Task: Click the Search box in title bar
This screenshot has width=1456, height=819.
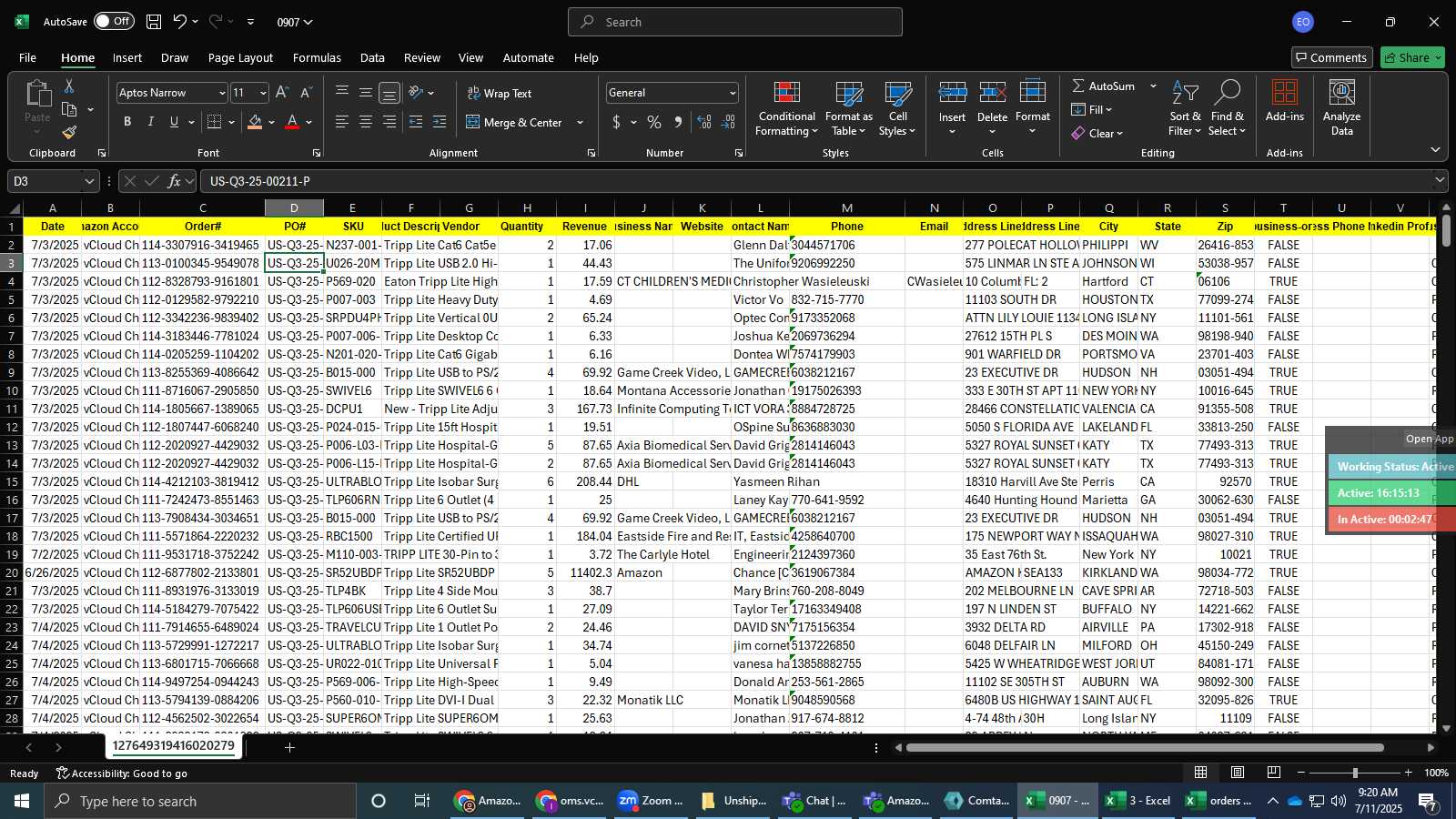Action: [735, 22]
